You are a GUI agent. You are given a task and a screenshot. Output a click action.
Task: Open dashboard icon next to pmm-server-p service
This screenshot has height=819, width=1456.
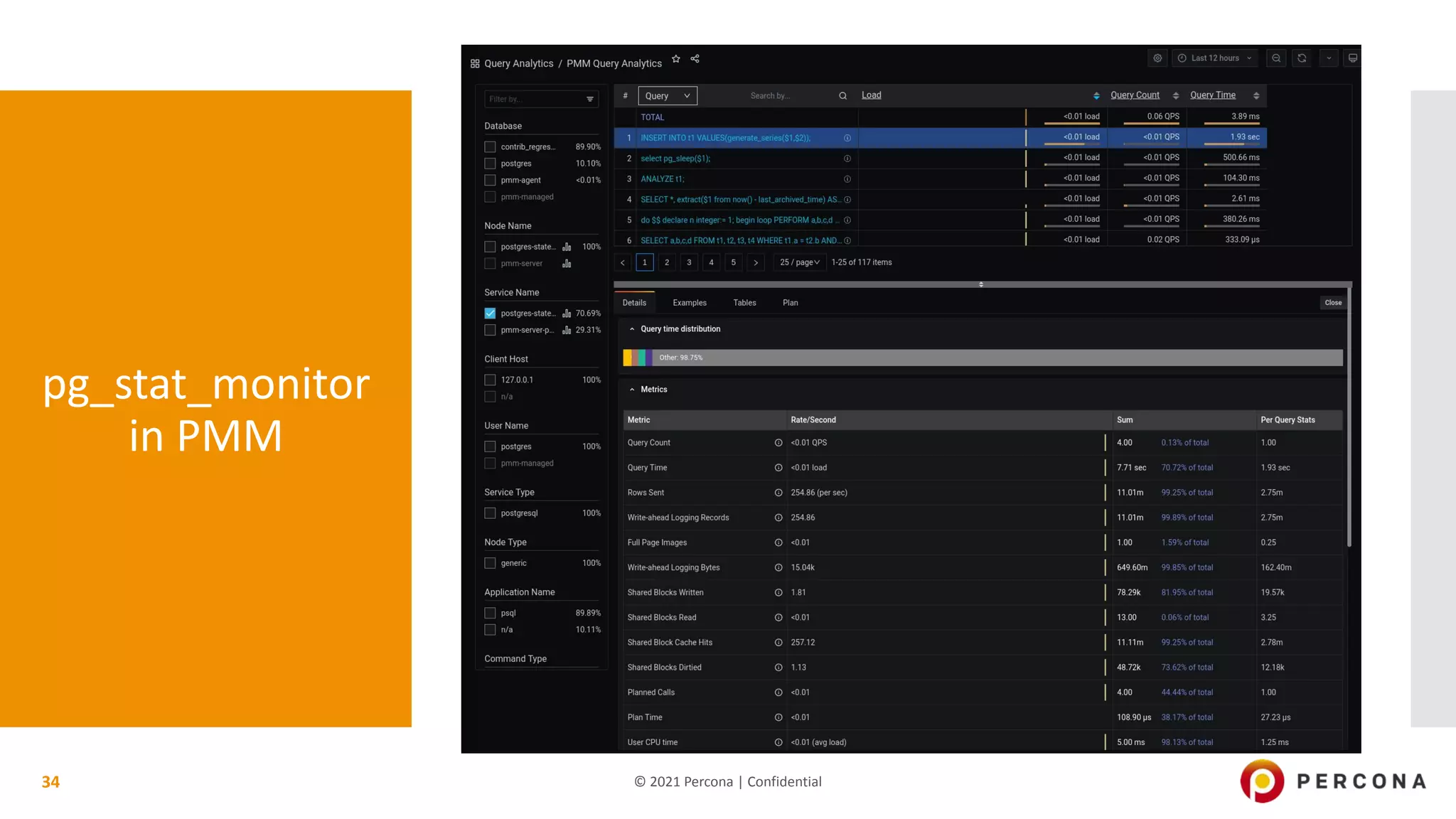pyautogui.click(x=567, y=330)
